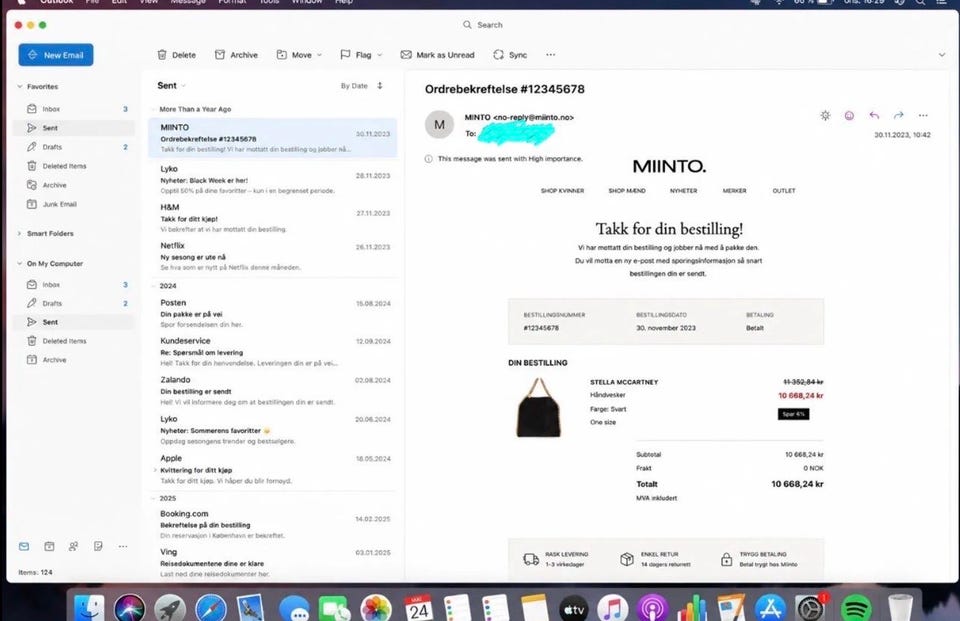Open Spotify from the Dock

(x=856, y=609)
